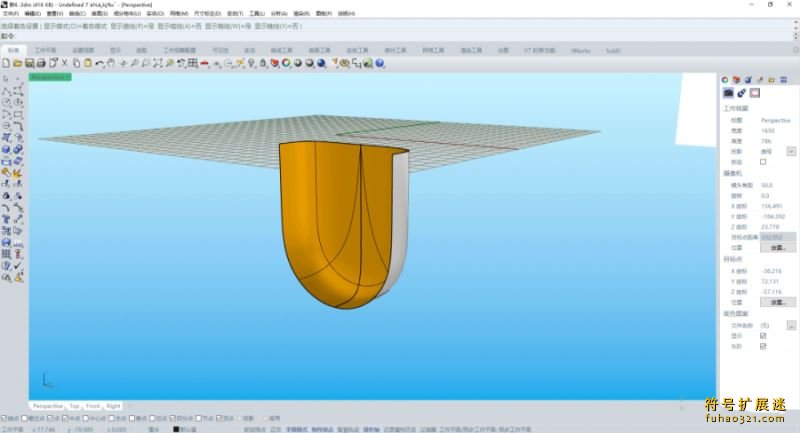This screenshot has width=800, height=433.
Task: Click the Paste clipboard icon
Action: click(x=88, y=63)
